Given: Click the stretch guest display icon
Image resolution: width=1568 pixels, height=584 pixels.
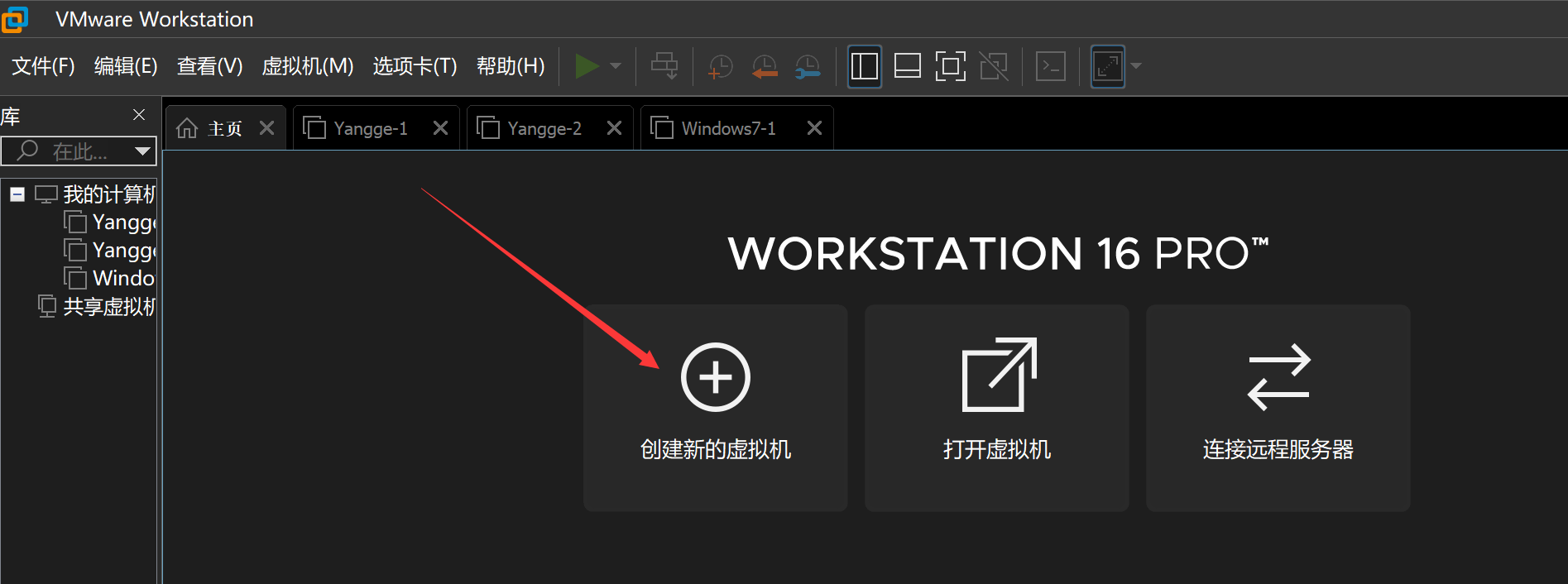Looking at the screenshot, I should [x=1108, y=66].
